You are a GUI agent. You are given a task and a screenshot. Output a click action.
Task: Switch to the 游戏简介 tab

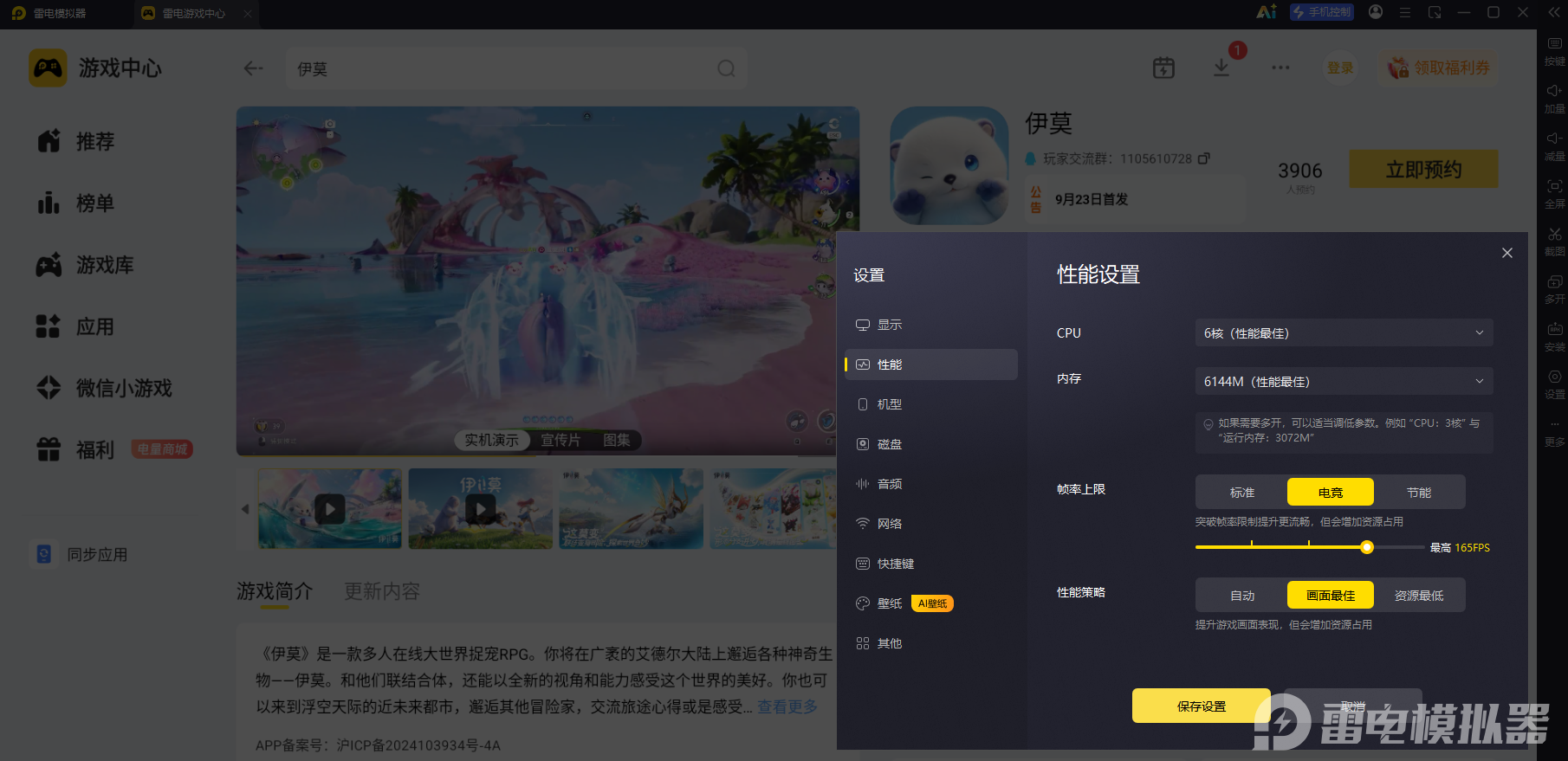point(275,591)
